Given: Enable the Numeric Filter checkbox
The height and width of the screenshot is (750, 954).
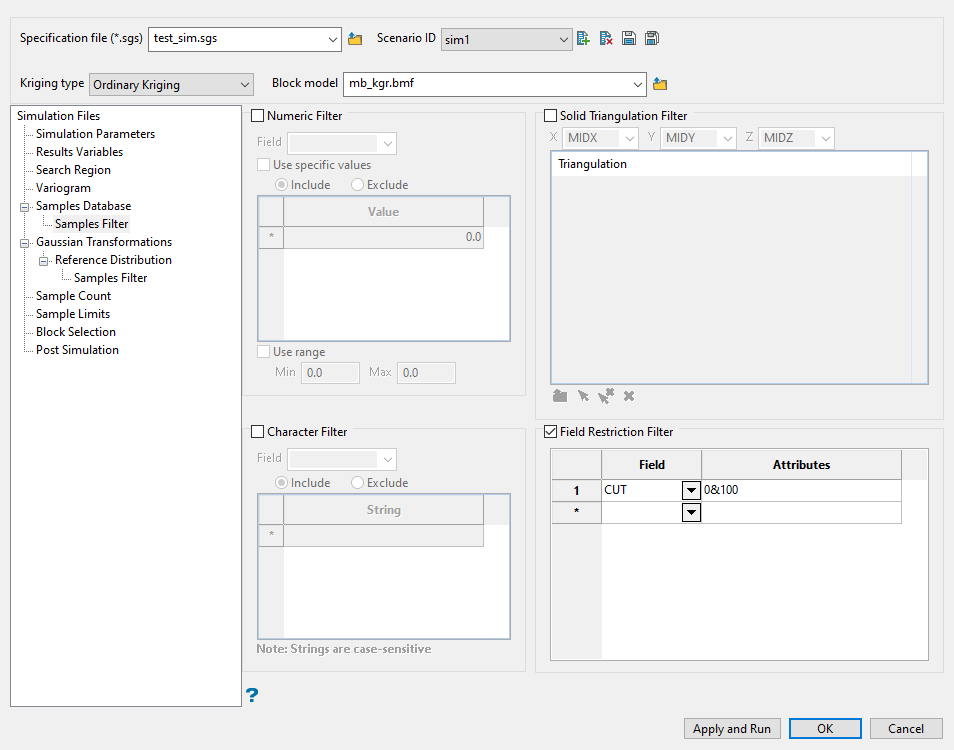Looking at the screenshot, I should pyautogui.click(x=259, y=116).
